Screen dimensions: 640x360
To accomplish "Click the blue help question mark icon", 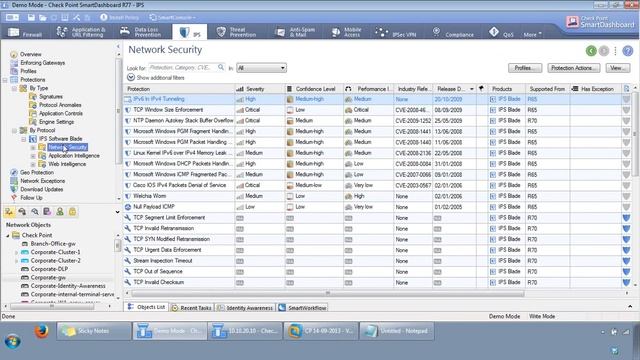I will click(628, 51).
